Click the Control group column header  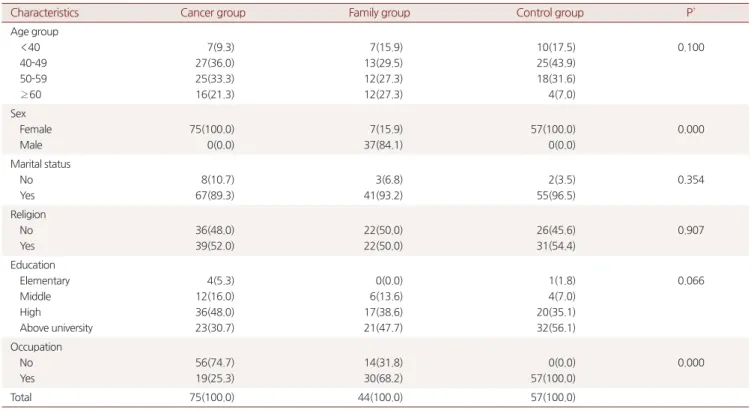tap(550, 13)
